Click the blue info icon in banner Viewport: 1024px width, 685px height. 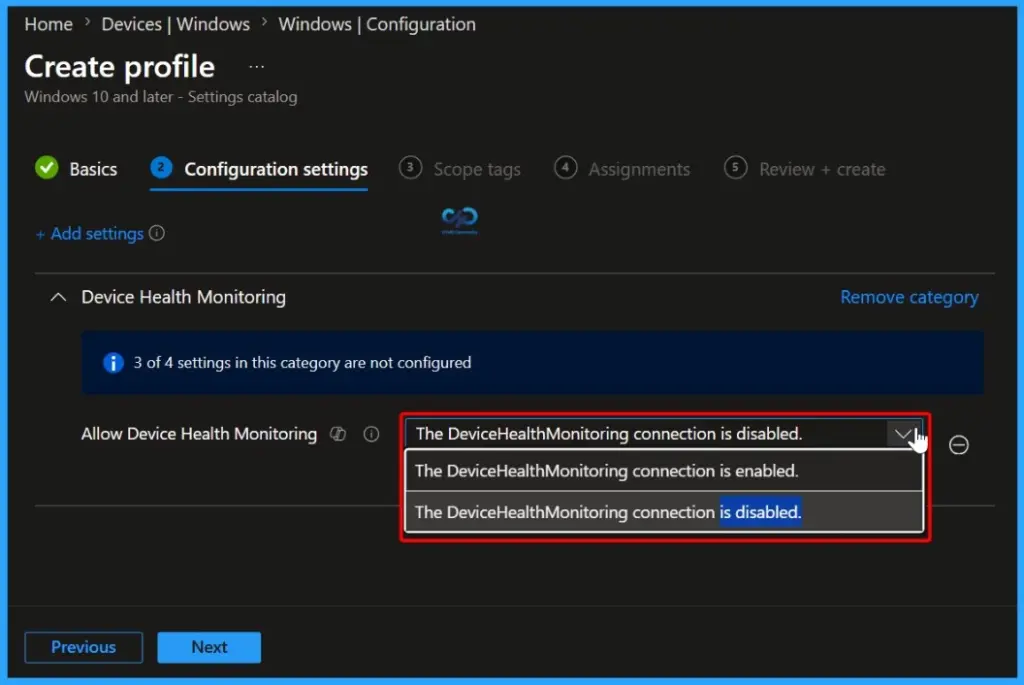point(113,362)
